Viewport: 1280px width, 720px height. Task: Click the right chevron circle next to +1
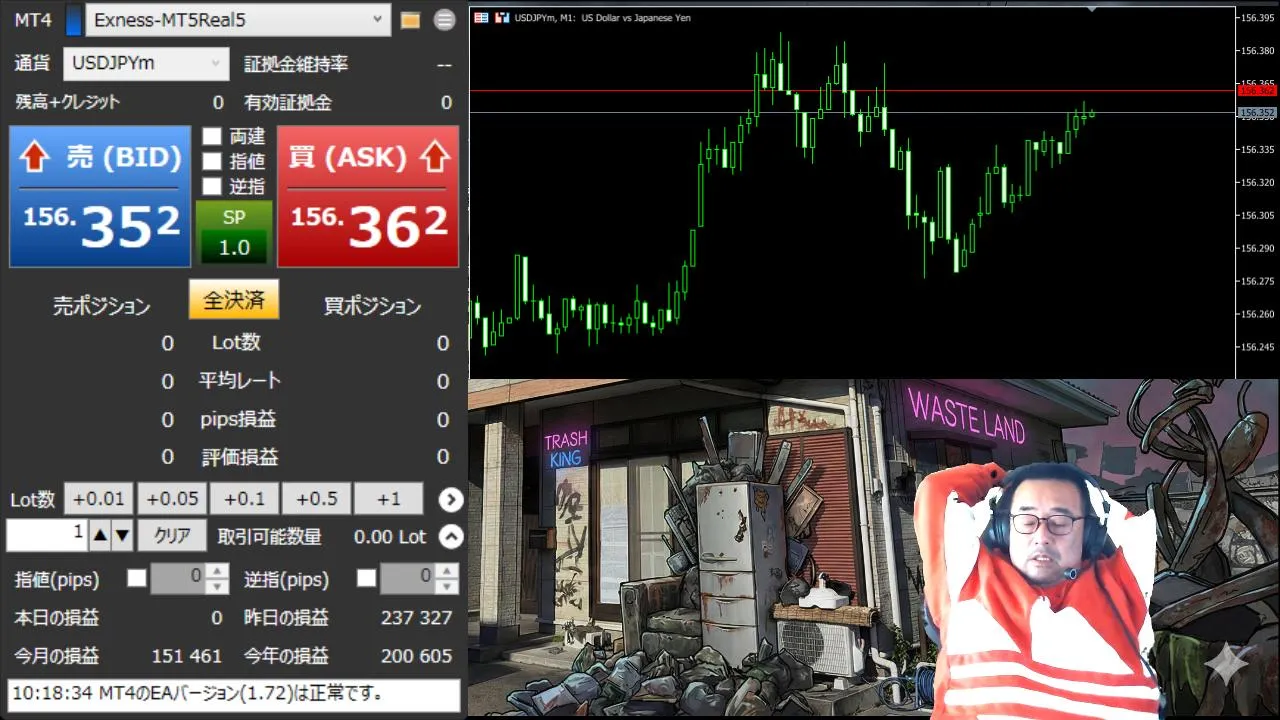click(451, 499)
